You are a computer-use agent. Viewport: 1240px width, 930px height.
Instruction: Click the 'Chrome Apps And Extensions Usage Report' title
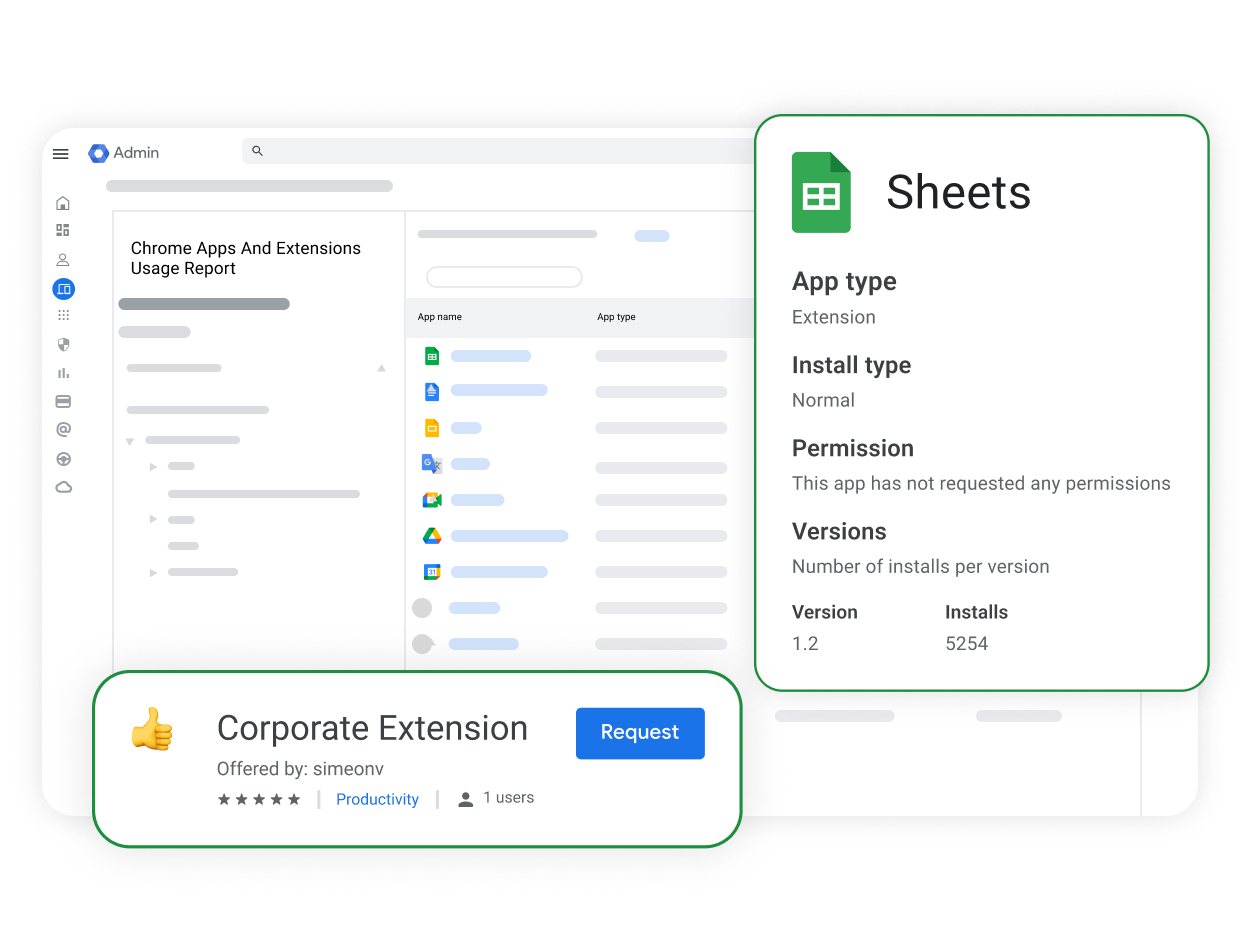point(246,258)
